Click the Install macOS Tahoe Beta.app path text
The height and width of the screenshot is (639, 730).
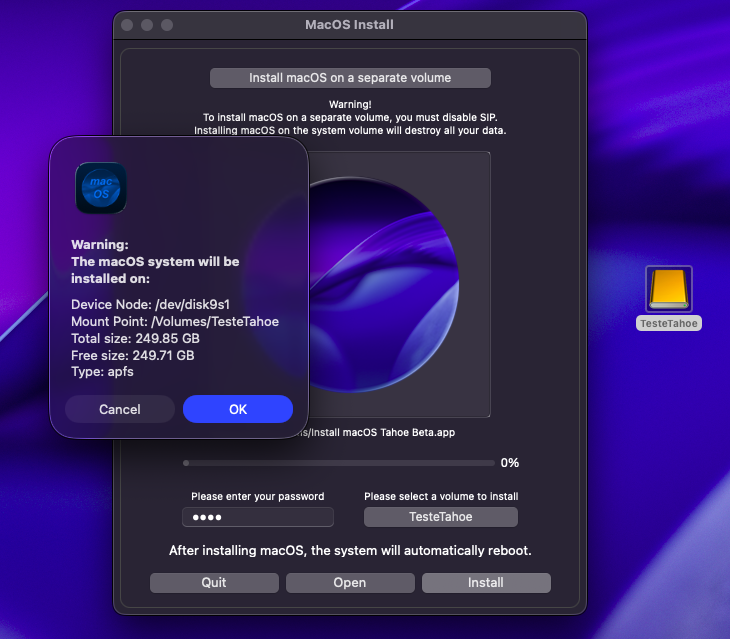pyautogui.click(x=378, y=432)
